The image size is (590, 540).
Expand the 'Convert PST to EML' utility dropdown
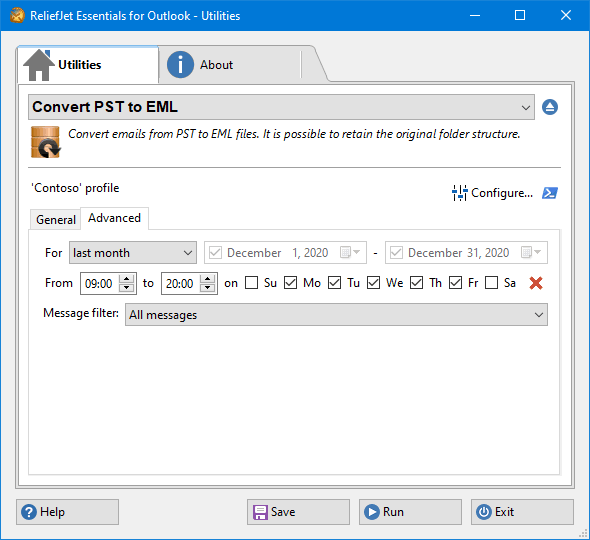click(281, 107)
